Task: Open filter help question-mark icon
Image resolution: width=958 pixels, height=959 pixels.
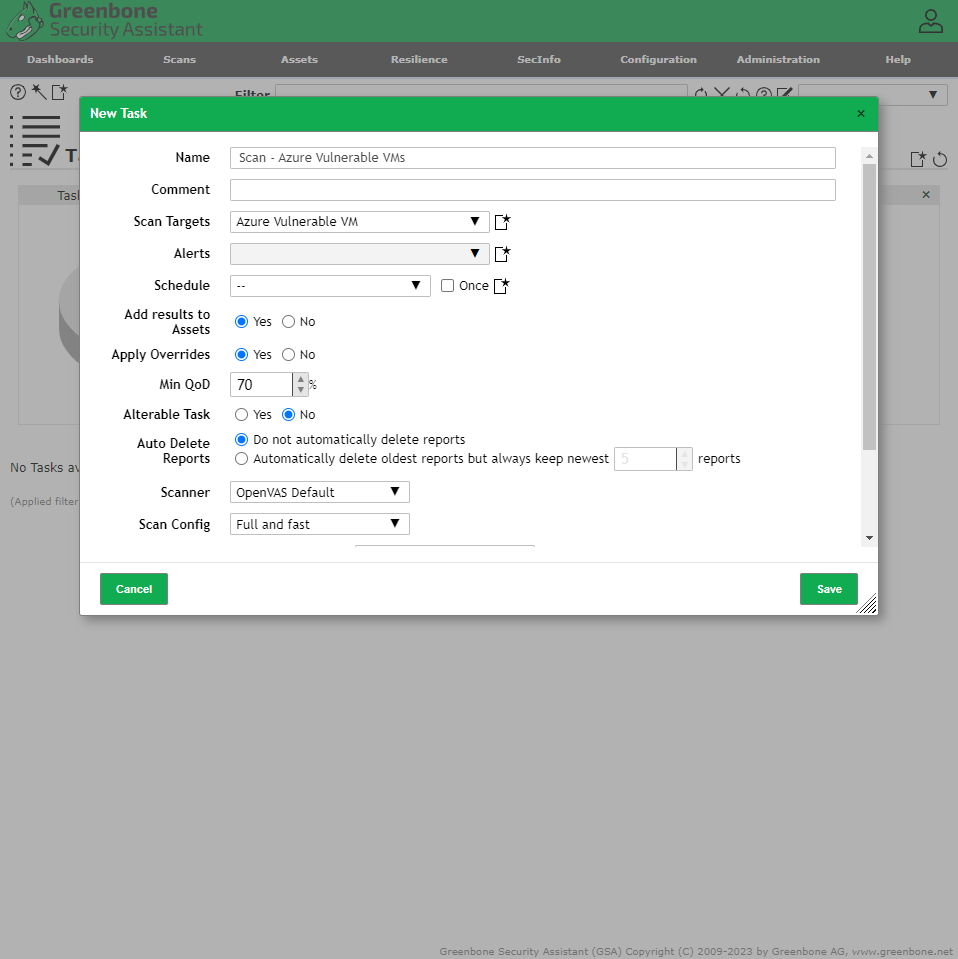Action: point(763,93)
